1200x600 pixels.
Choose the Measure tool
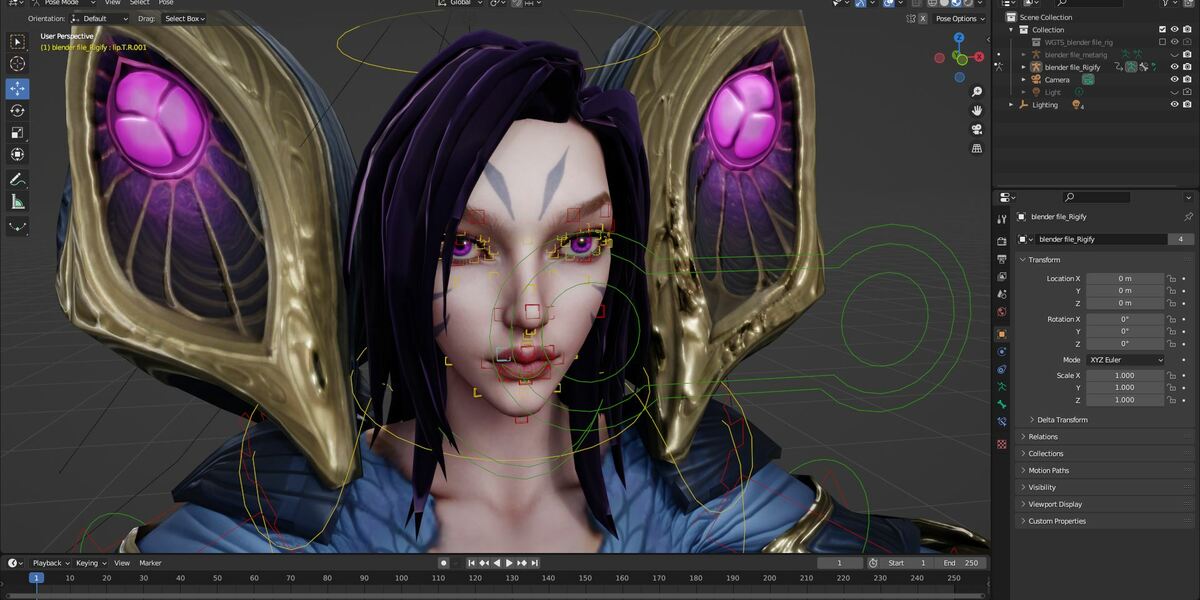[x=18, y=202]
